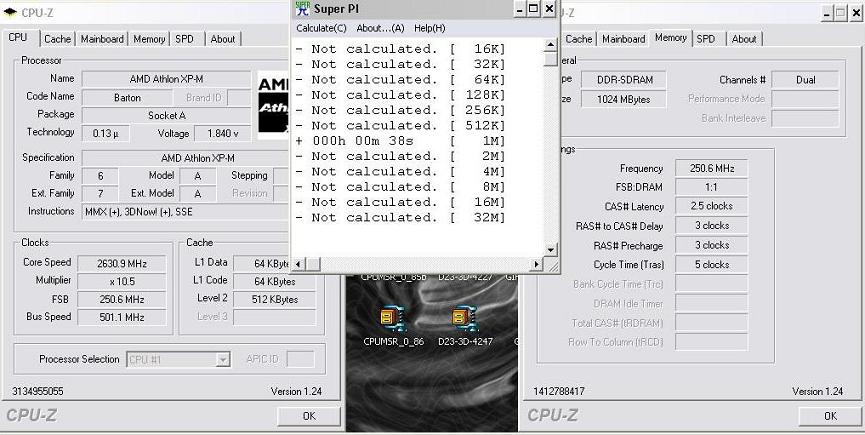Select CPU tab in left CPU-Z window
The image size is (865, 435).
click(x=18, y=37)
